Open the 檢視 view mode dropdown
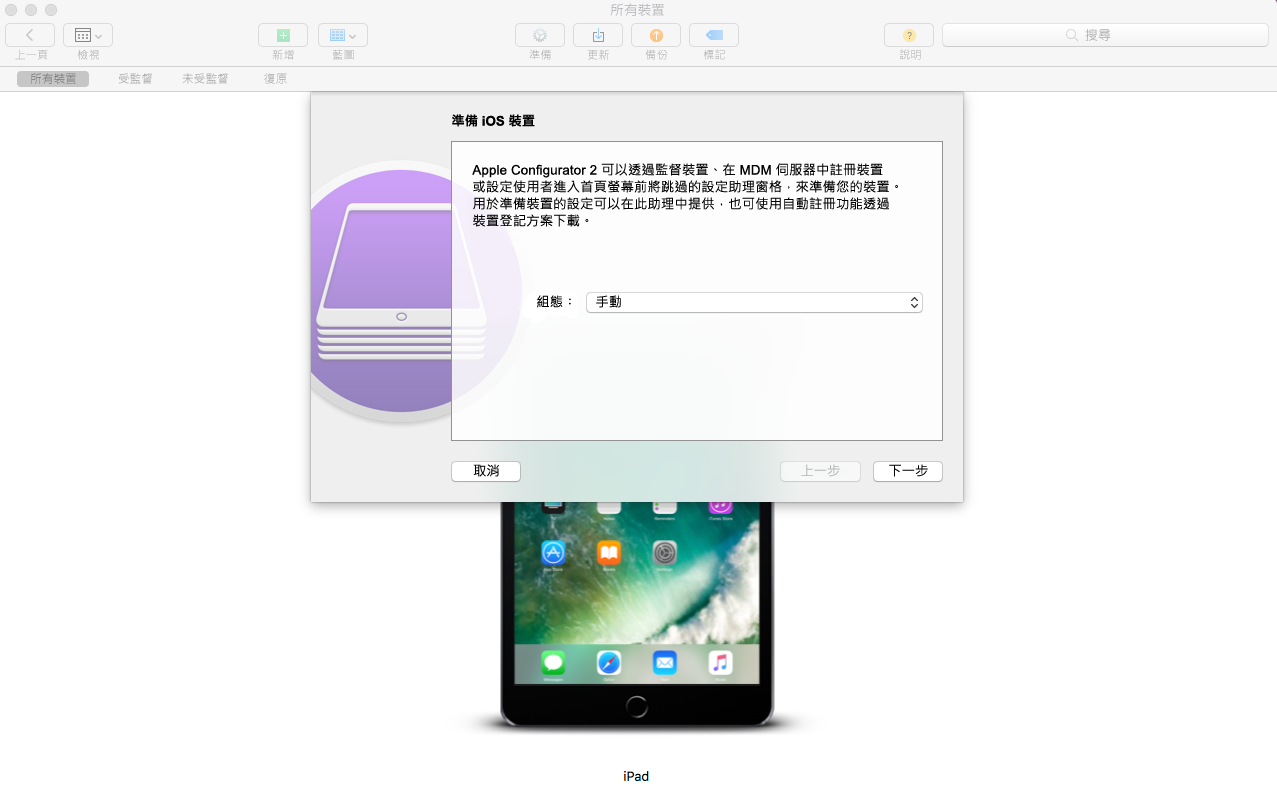 pos(88,35)
